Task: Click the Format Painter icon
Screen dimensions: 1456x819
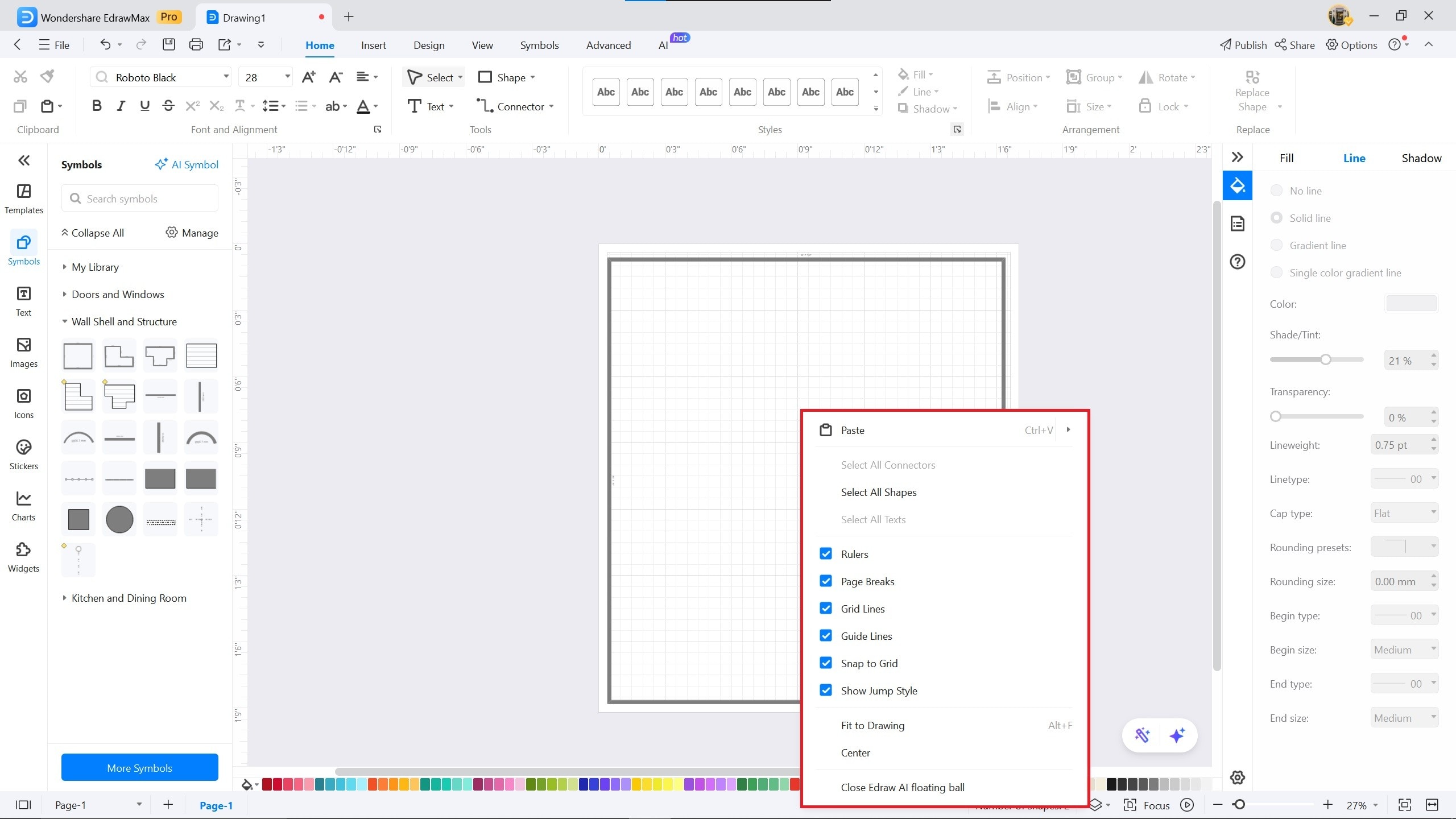Action: (48, 76)
